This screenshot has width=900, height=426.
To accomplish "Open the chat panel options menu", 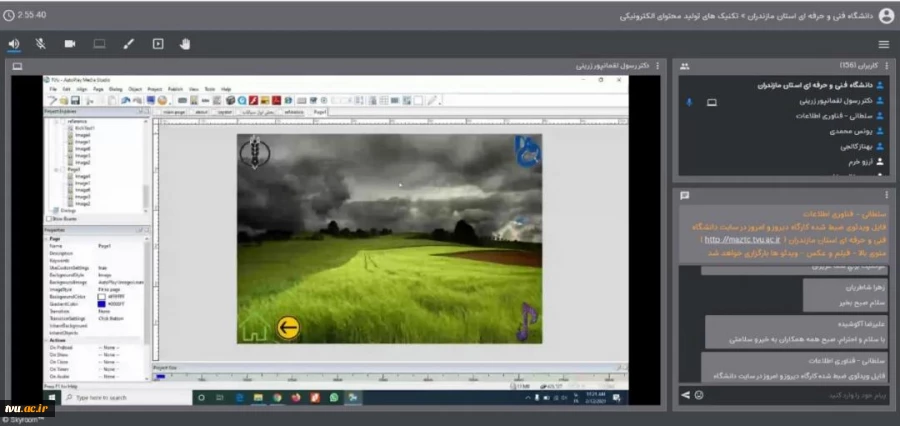I will click(886, 195).
